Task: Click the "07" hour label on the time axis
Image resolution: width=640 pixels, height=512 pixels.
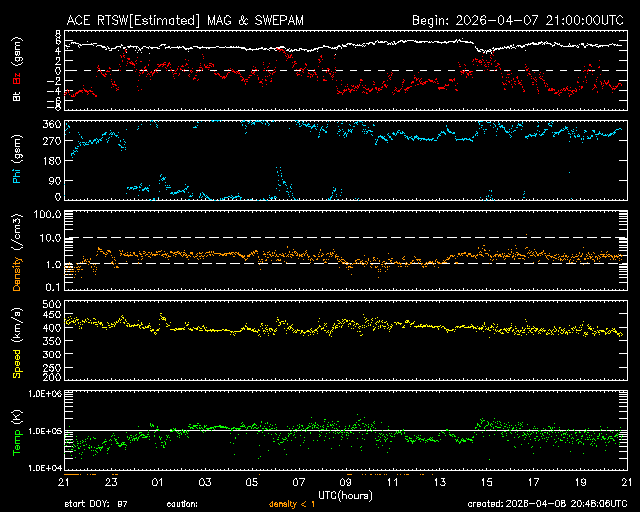Action: point(299,483)
